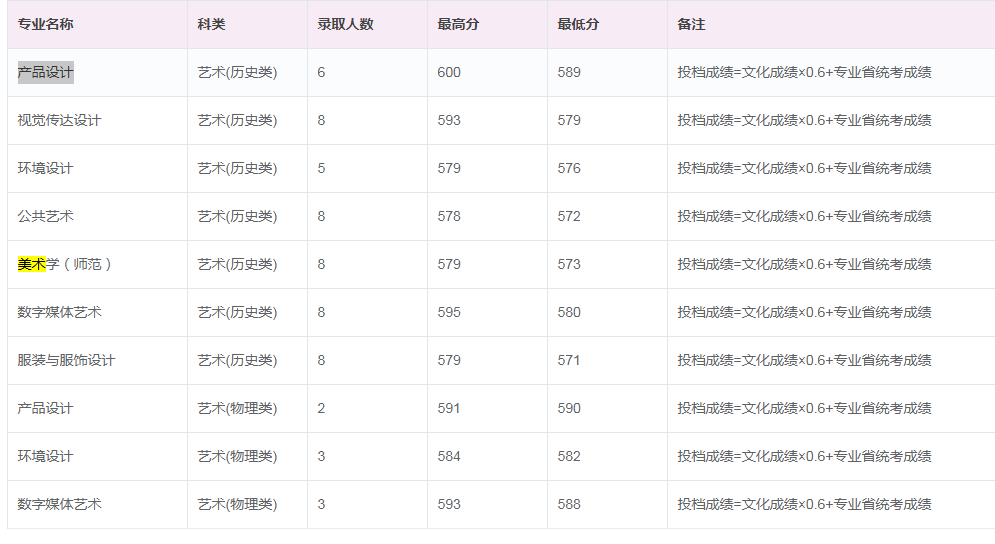The image size is (995, 544).
Task: Select the 公共艺术 major name
Action: click(x=46, y=216)
